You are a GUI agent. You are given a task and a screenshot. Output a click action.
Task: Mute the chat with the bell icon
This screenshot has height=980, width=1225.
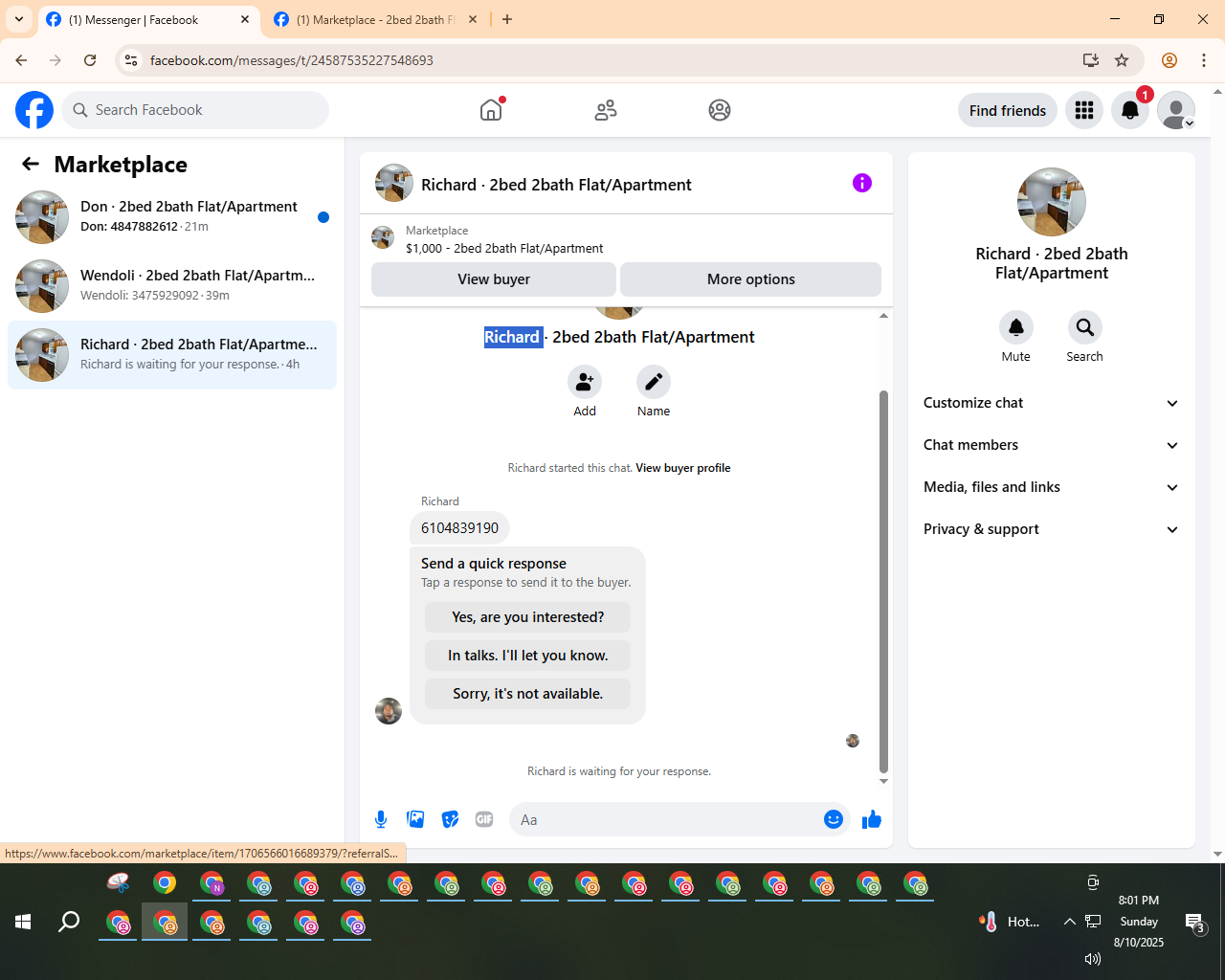point(1016,327)
